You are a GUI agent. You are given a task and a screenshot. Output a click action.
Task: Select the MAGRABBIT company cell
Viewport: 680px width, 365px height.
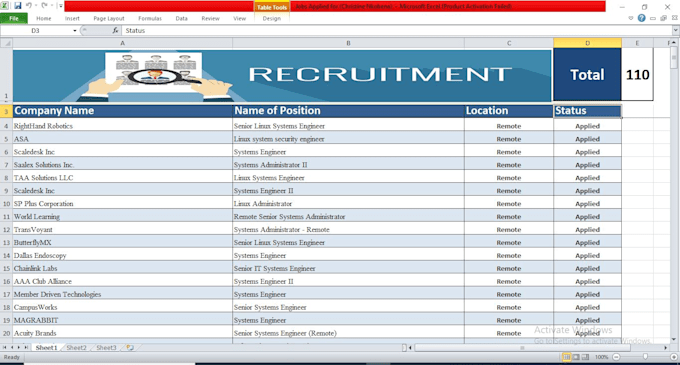[122, 320]
